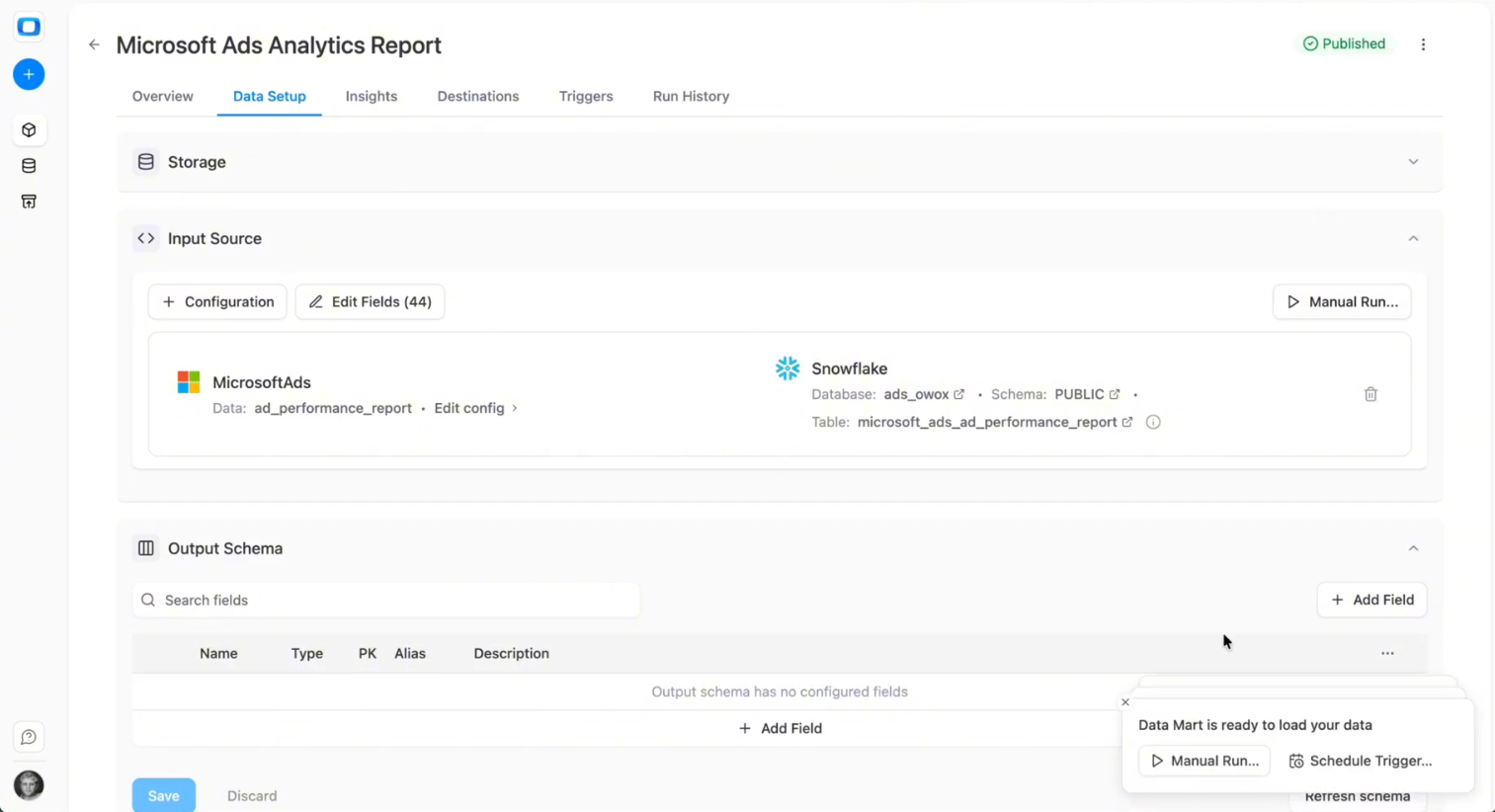
Task: Click the blue plus create button
Action: [29, 74]
